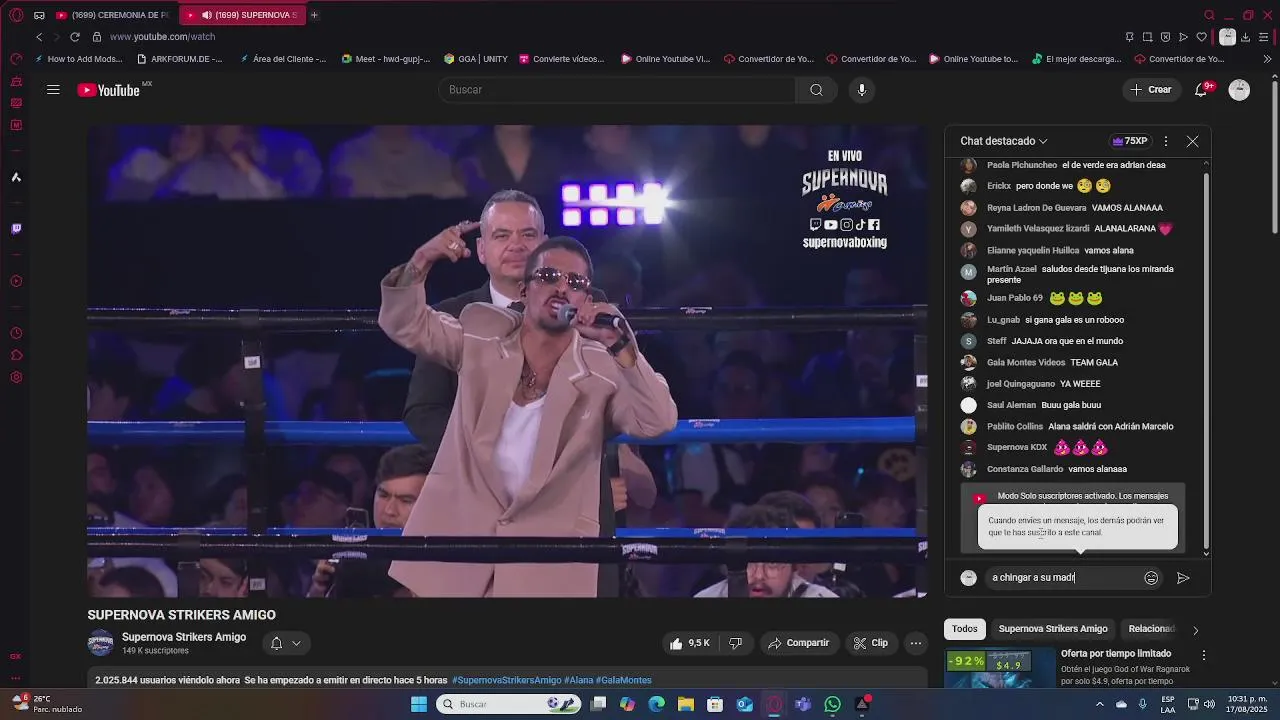This screenshot has width=1280, height=720.
Task: Click the Compartir share button
Action: click(798, 643)
